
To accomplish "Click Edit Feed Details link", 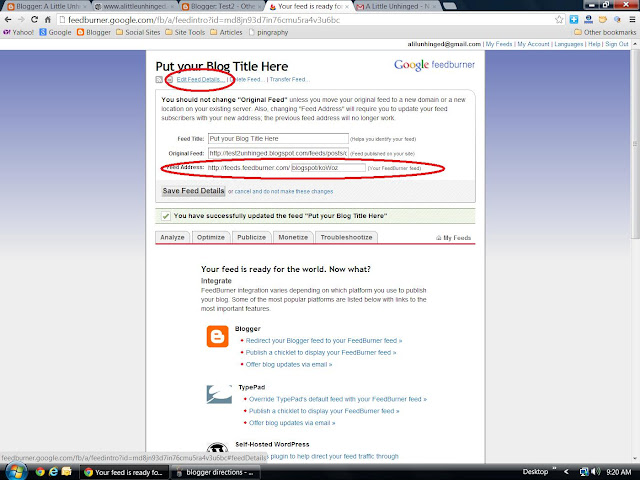I will [x=200, y=80].
